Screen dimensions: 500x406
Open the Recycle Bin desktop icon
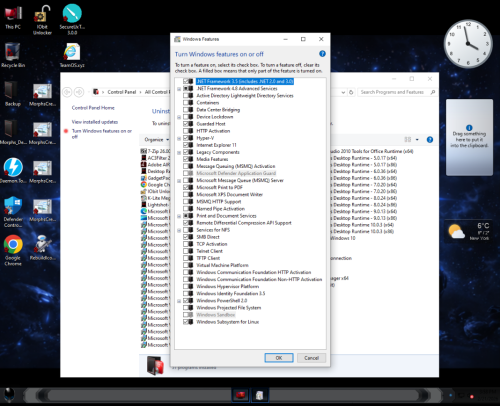(x=13, y=55)
